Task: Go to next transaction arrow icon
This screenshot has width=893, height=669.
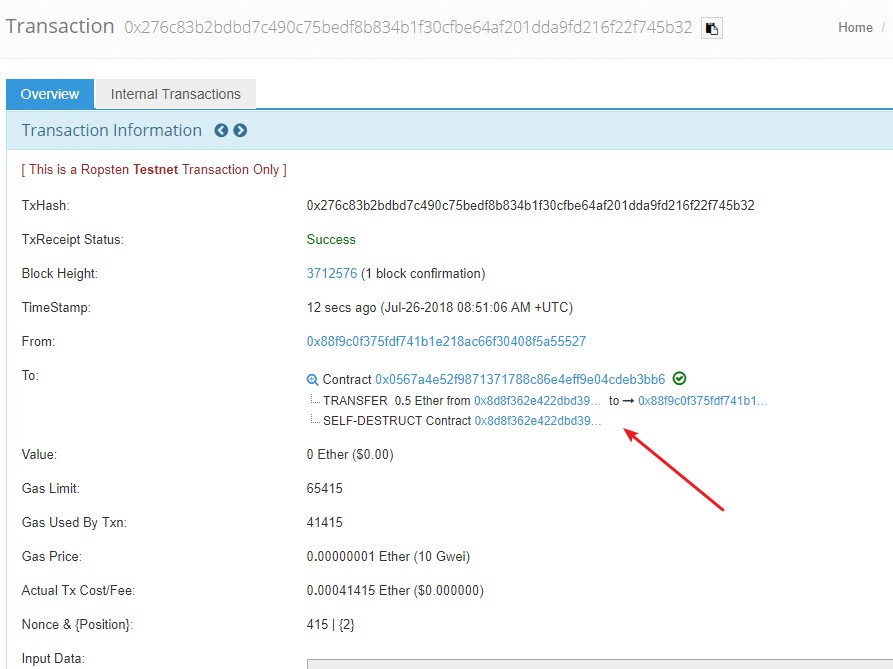Action: pos(240,130)
